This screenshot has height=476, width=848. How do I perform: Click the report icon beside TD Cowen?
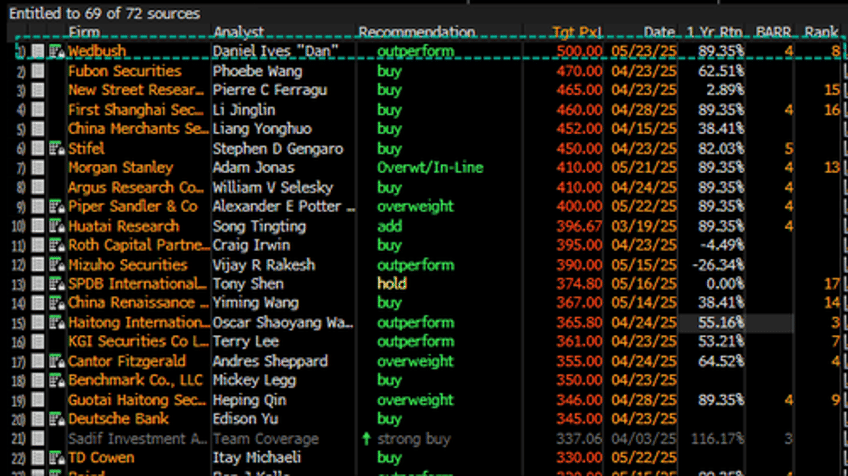point(57,458)
